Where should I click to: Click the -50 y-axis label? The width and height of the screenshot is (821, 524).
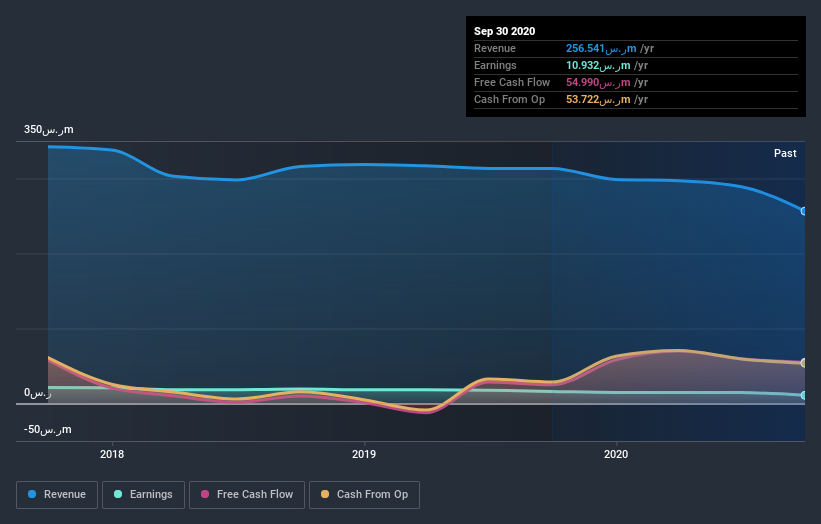[48, 430]
